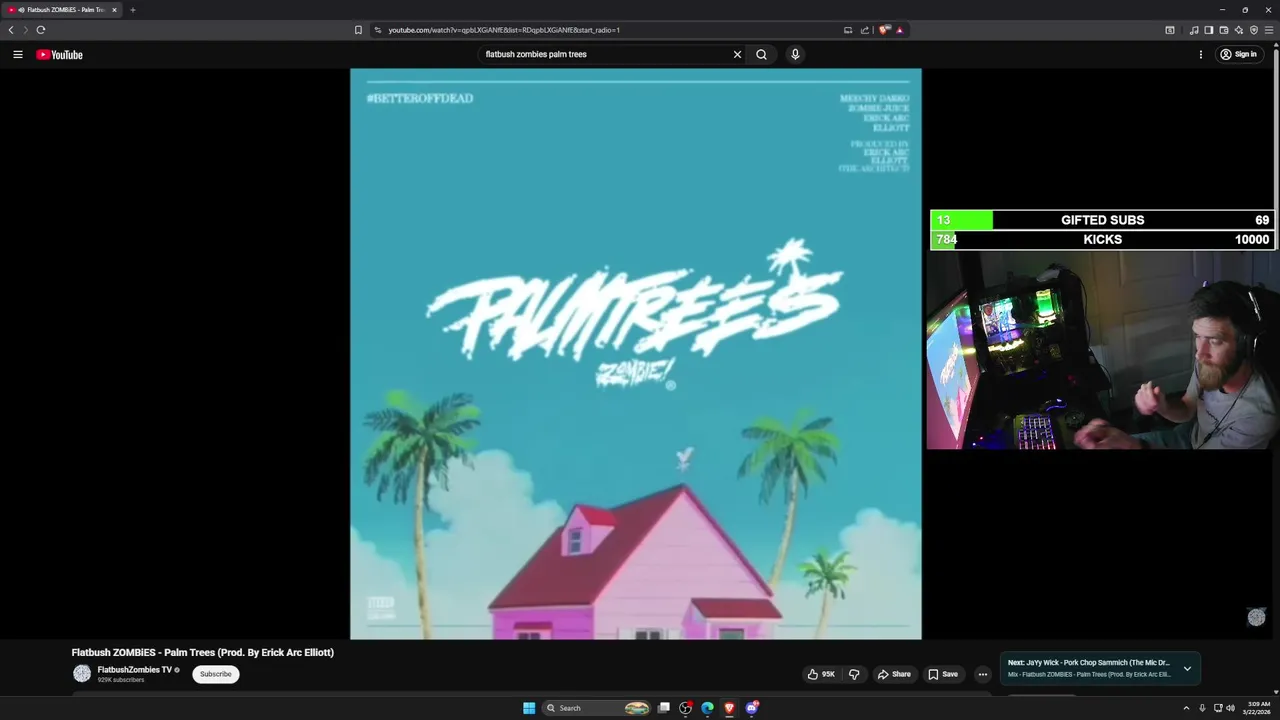Click the tab search icon in toolbar
Viewport: 1280px width, 720px height.
(x=1170, y=30)
